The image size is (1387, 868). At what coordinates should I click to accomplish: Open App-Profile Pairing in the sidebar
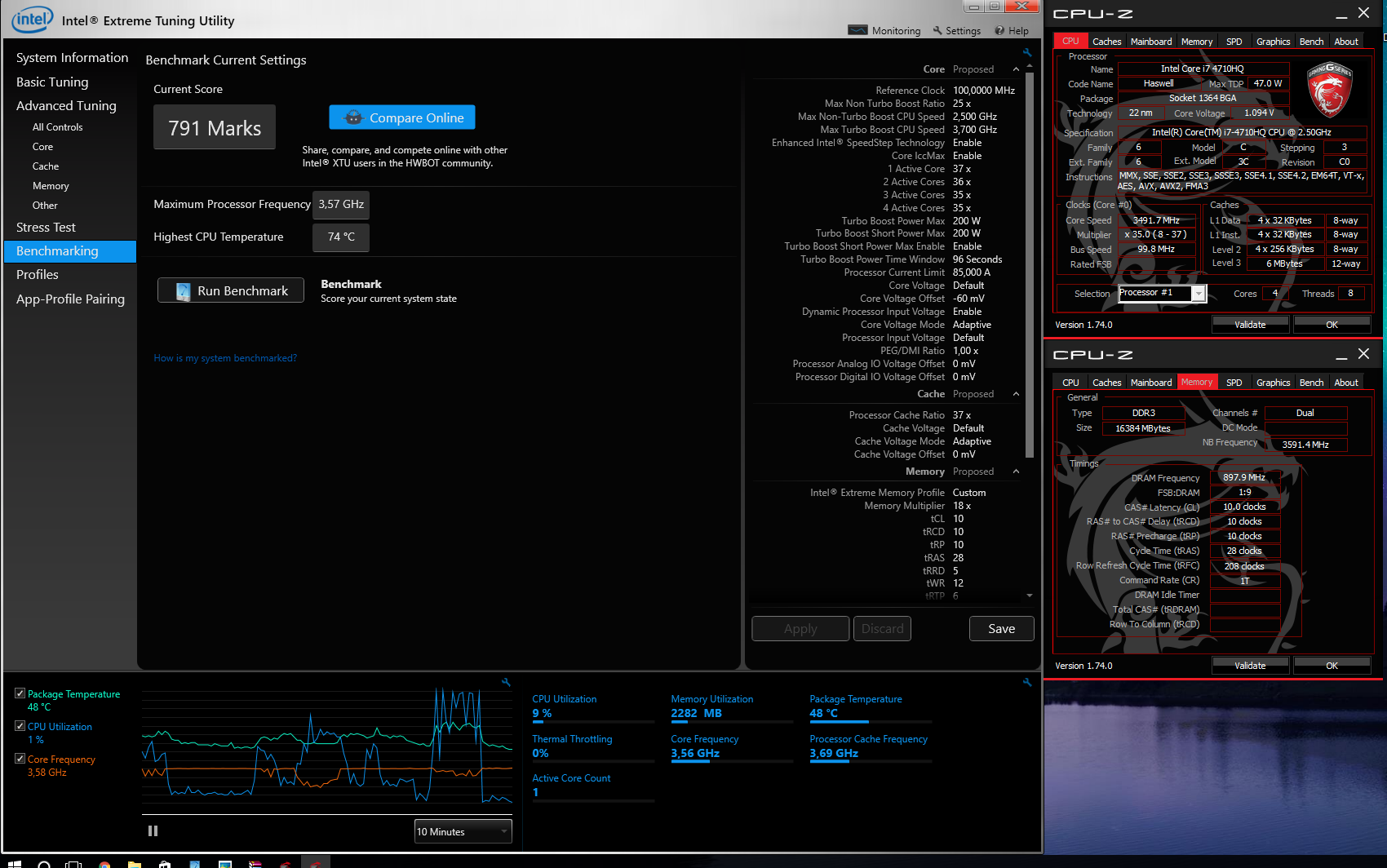[x=70, y=299]
